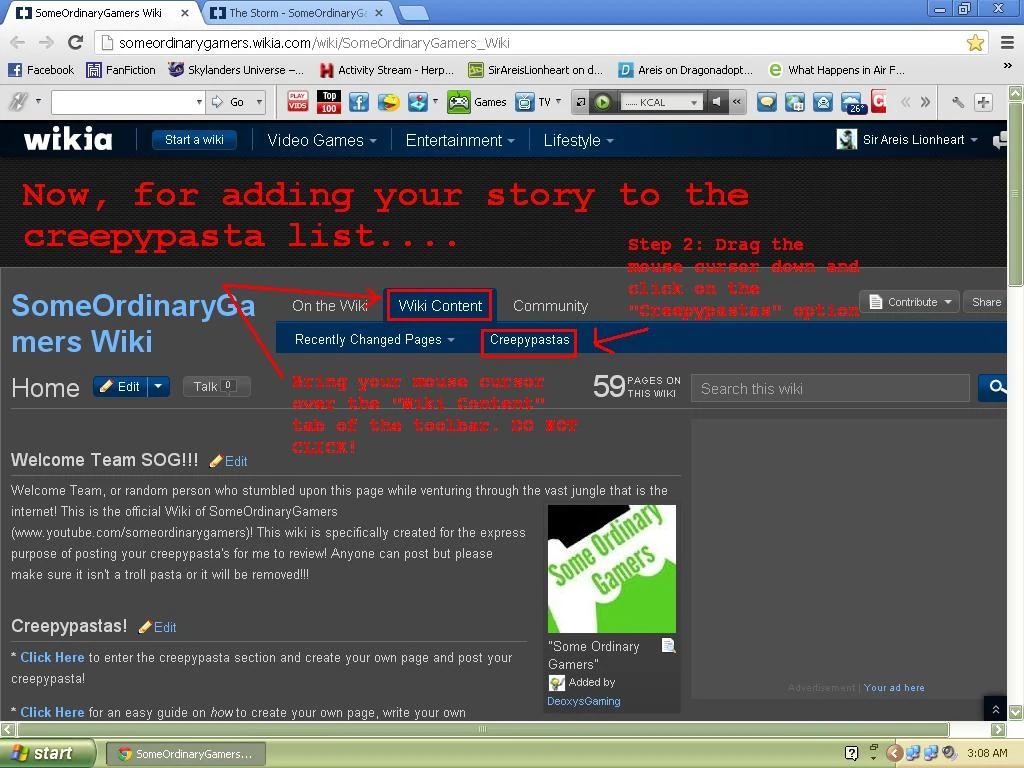
Task: Expand the Edit button dropdown arrow
Action: click(159, 387)
